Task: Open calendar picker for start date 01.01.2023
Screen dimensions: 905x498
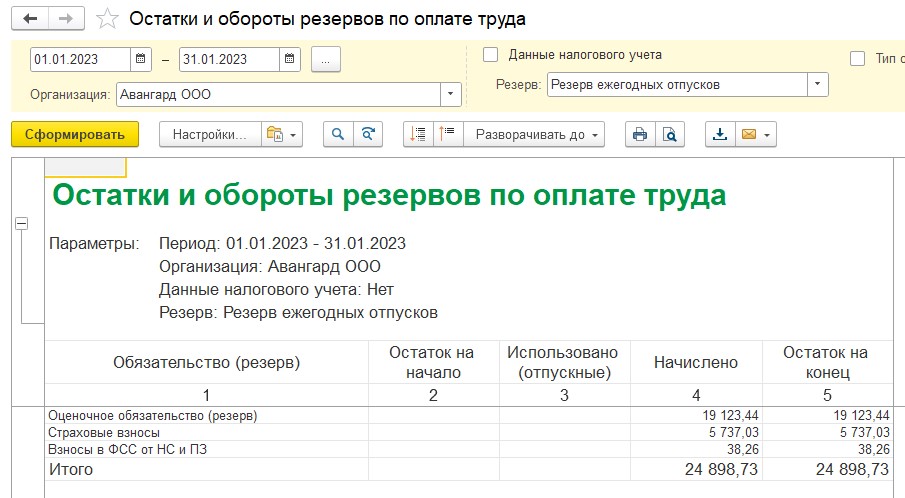Action: [140, 59]
